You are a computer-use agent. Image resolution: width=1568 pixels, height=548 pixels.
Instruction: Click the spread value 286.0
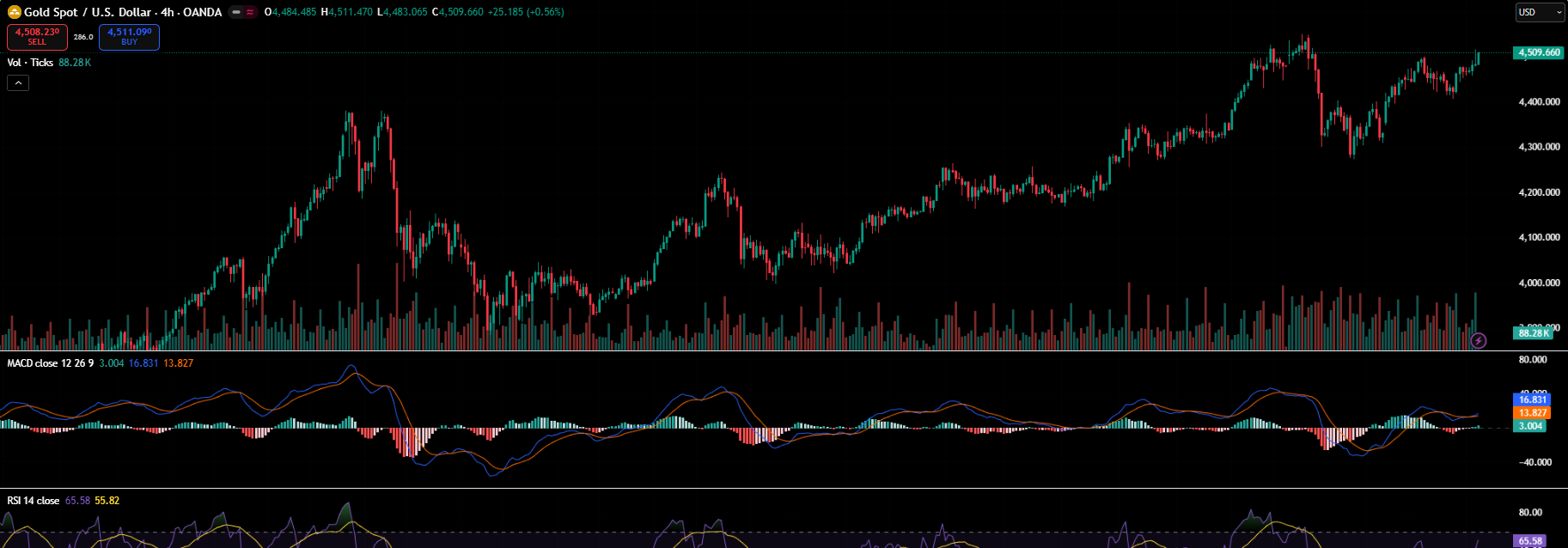coord(83,37)
